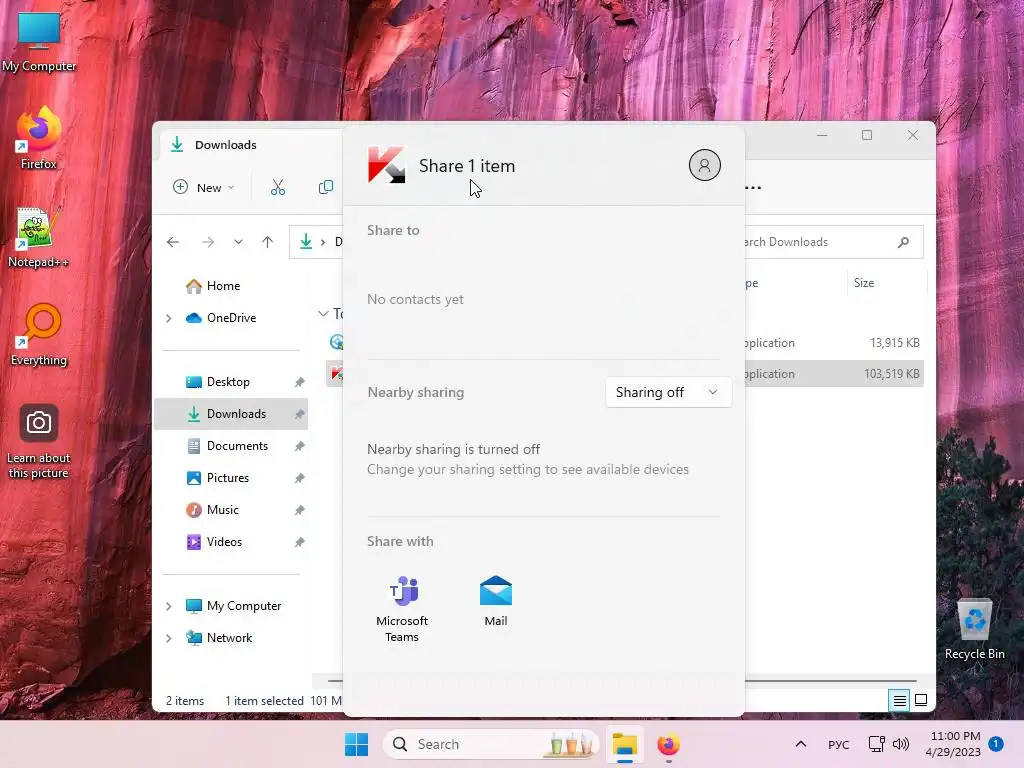Screen dimensions: 1024x768
Task: Open the account profile icon in Share dialog
Action: [x=704, y=165]
